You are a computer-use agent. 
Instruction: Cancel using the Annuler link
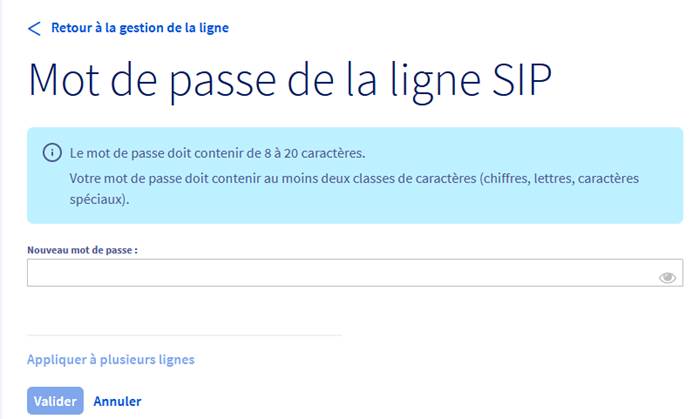pyautogui.click(x=117, y=401)
